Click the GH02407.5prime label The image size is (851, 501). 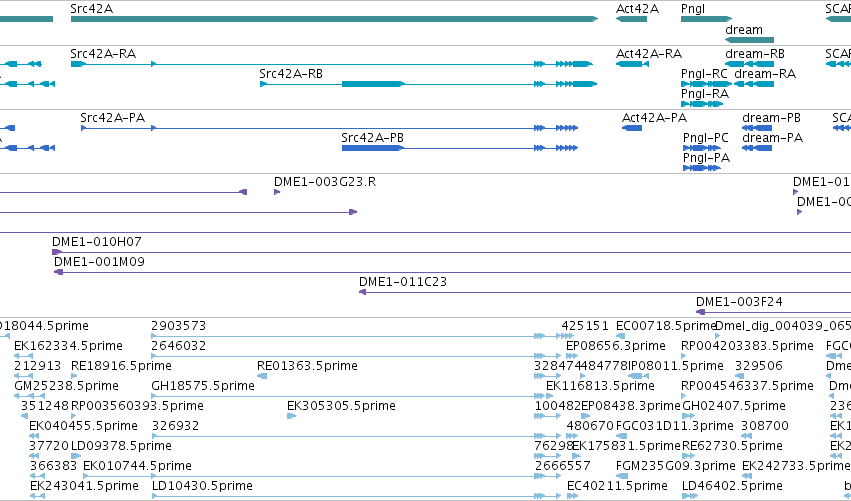click(x=734, y=406)
